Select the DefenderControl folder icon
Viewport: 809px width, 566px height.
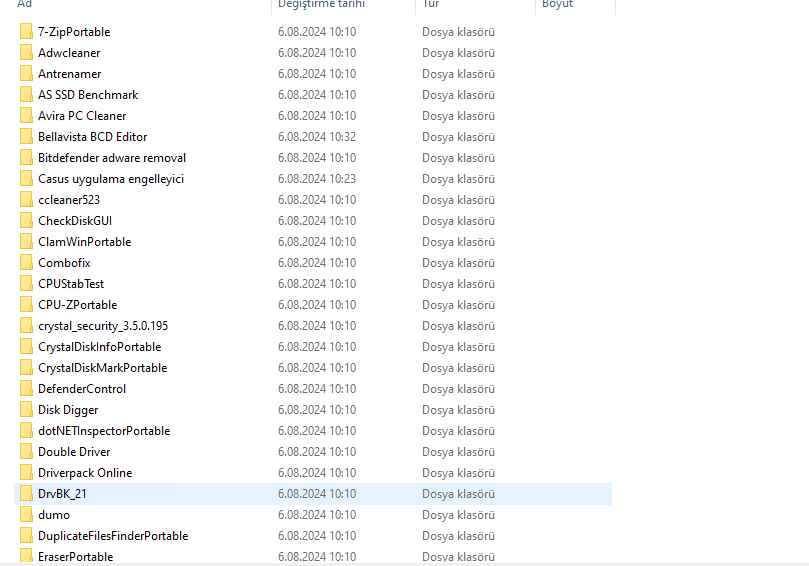pyautogui.click(x=26, y=389)
